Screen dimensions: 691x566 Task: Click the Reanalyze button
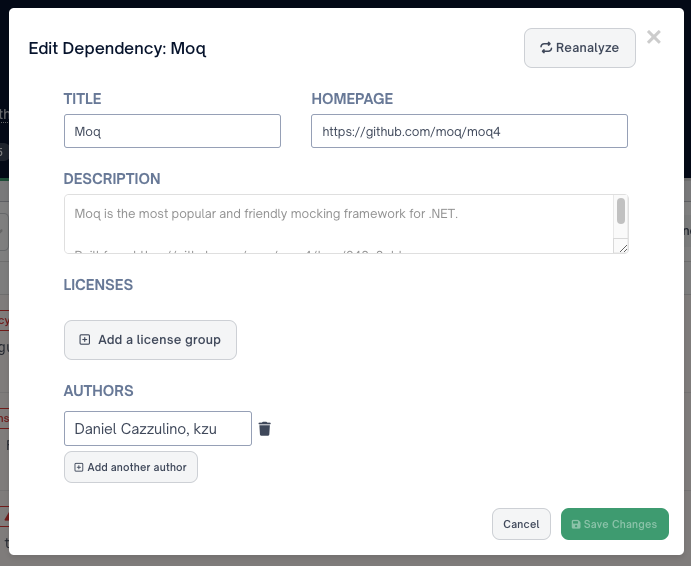pos(580,48)
